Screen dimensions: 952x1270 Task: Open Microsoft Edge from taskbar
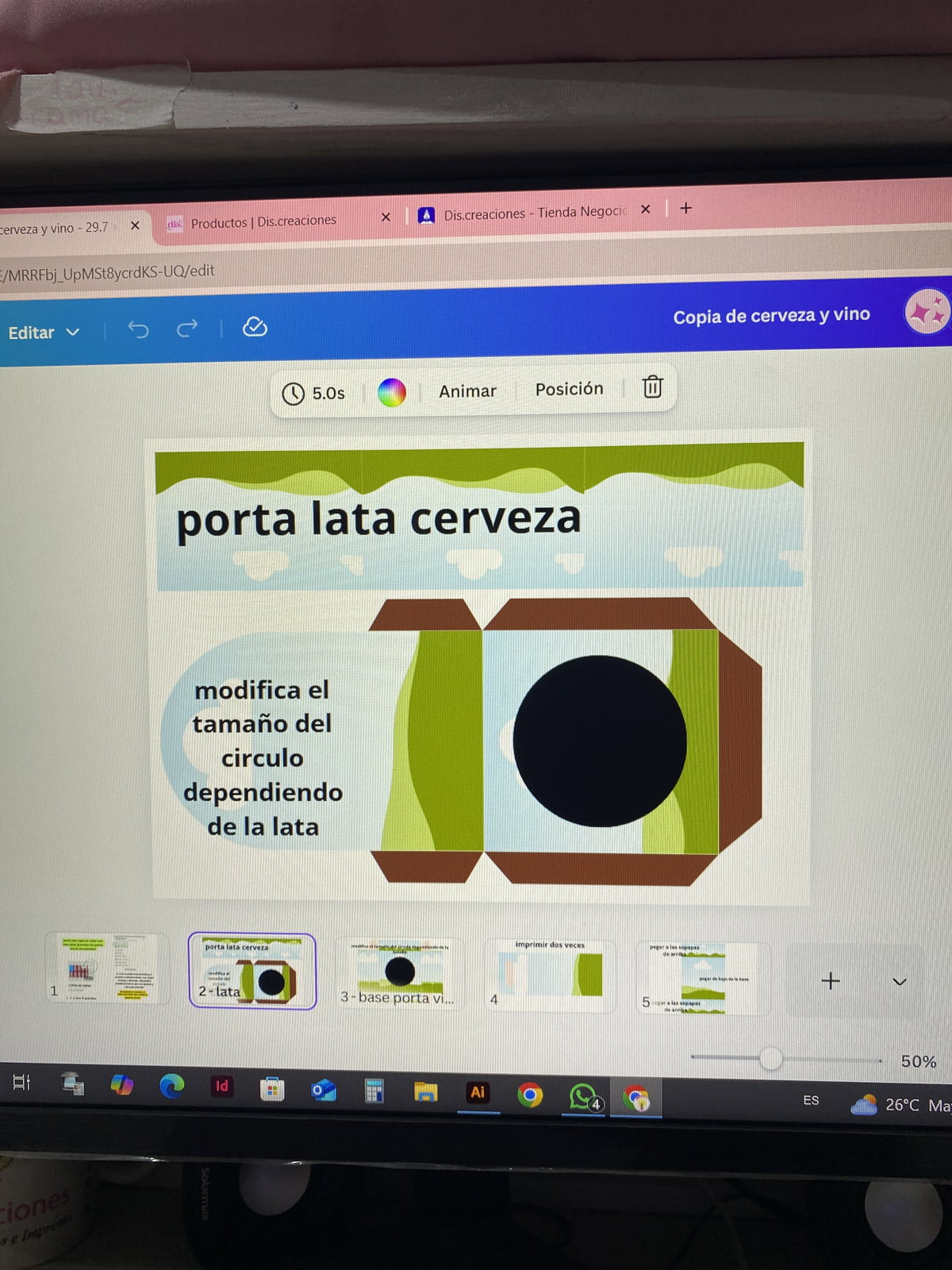pyautogui.click(x=171, y=1086)
